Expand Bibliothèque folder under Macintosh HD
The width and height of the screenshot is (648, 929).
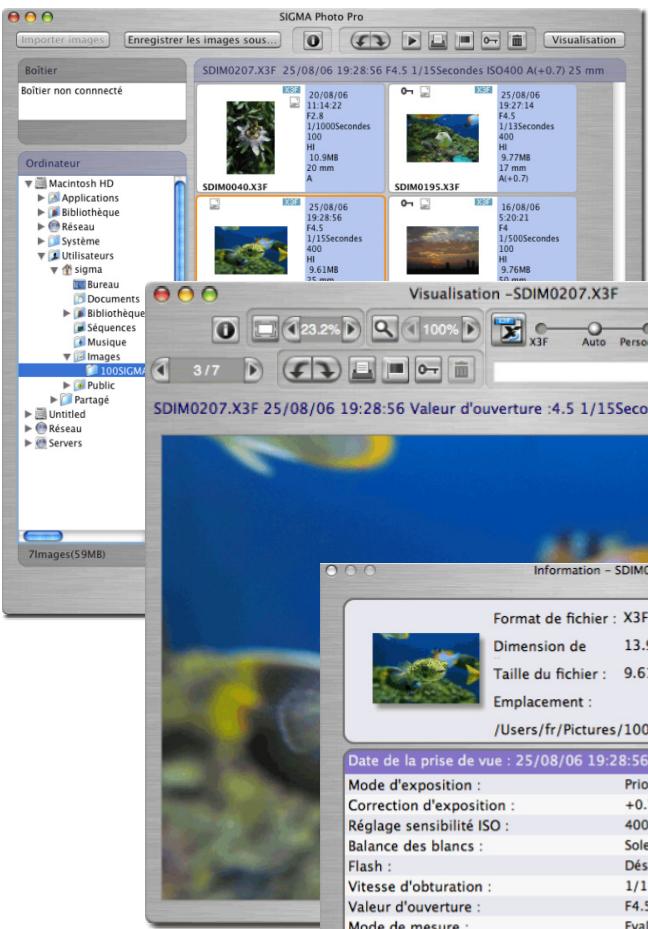coord(41,212)
